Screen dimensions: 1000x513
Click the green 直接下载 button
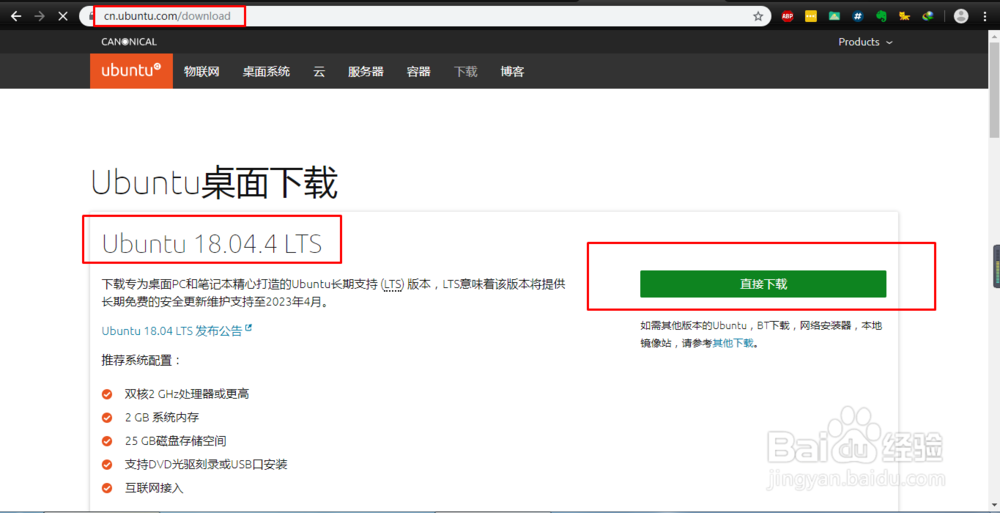(x=763, y=284)
